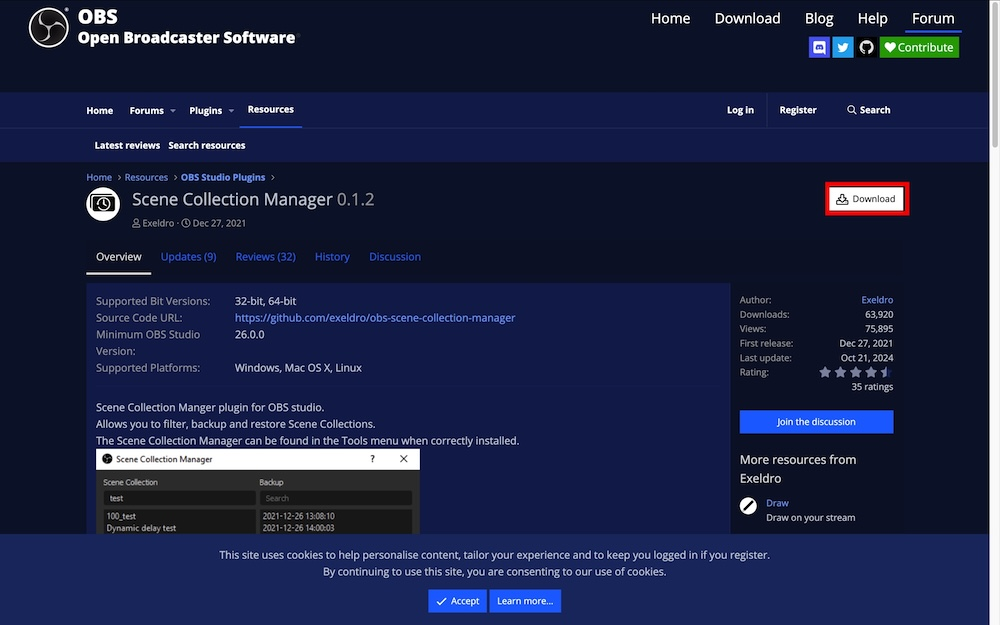Click the five-star rating icons
This screenshot has height=625, width=1000.
coord(855,372)
